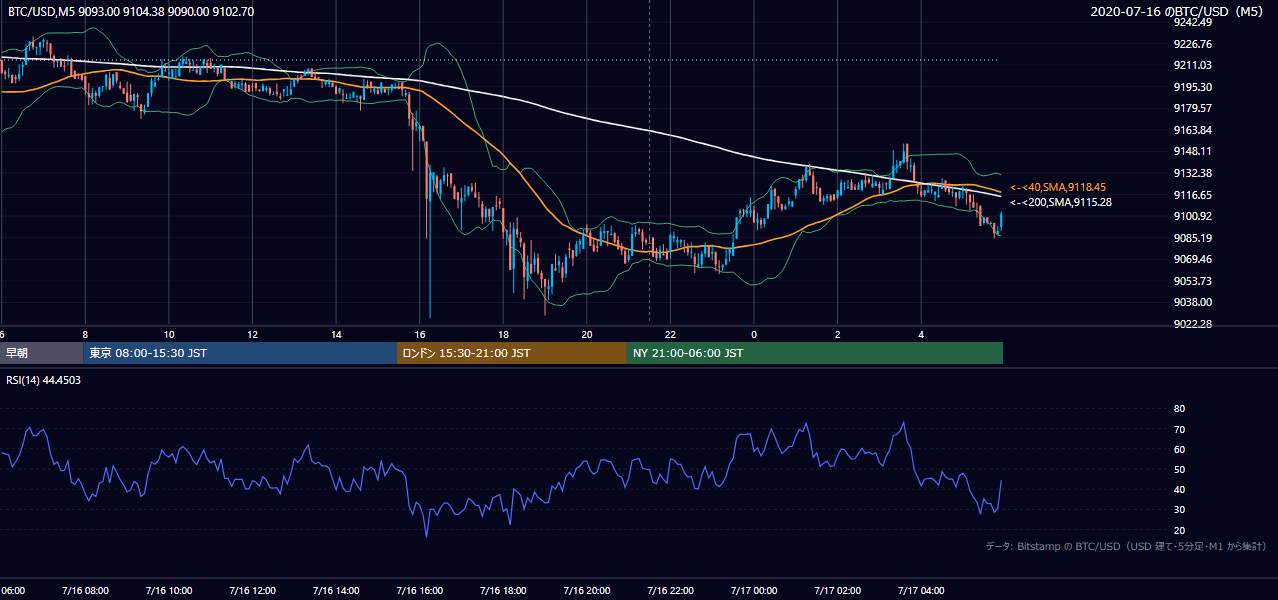Click RSI axis level 30
This screenshot has width=1278, height=600.
coord(1179,510)
